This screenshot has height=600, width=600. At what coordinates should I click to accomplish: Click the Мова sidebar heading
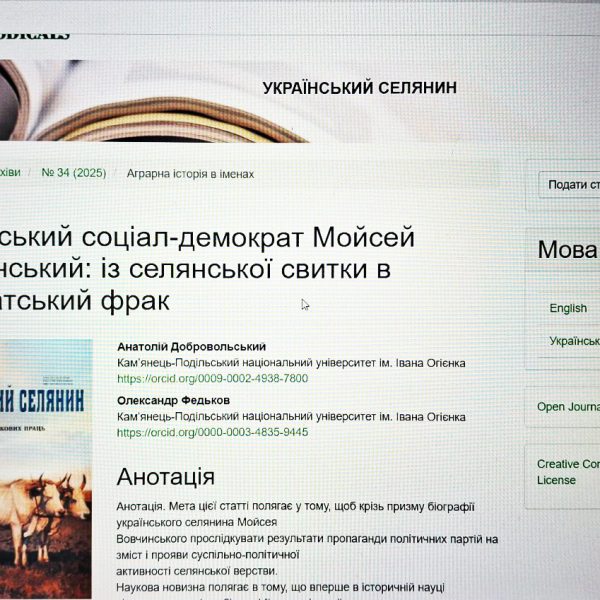pos(567,250)
